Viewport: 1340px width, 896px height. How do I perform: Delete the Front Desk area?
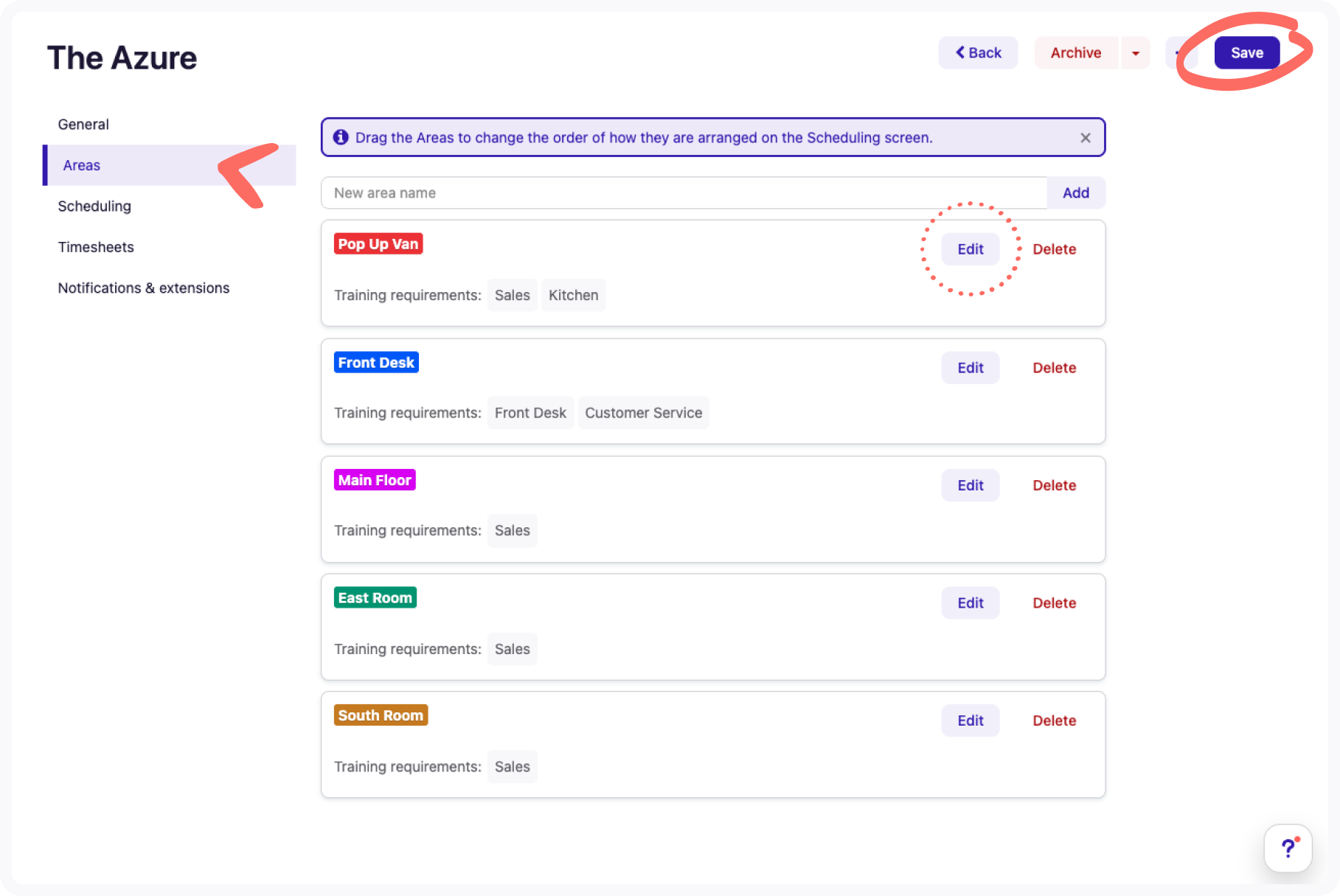(1054, 368)
